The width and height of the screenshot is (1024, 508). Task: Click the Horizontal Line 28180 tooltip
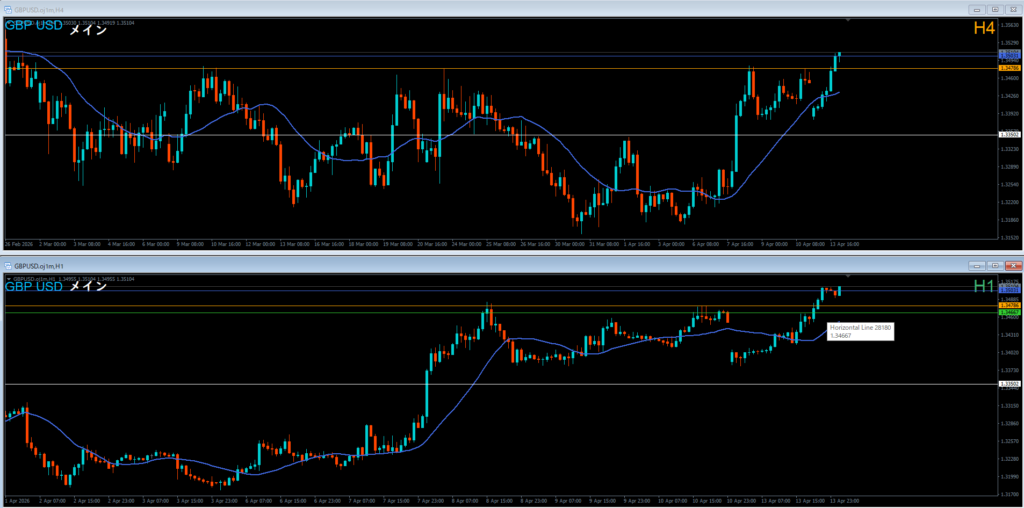point(860,331)
